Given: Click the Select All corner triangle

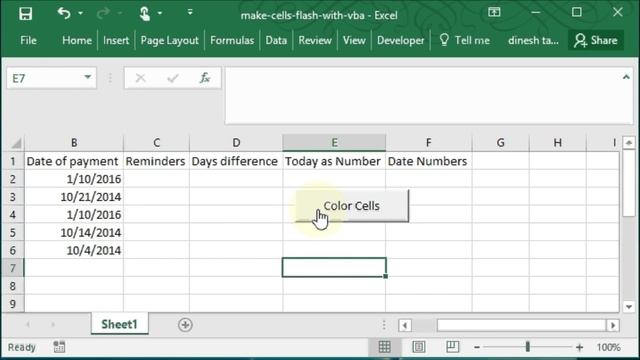Looking at the screenshot, I should coord(16,143).
